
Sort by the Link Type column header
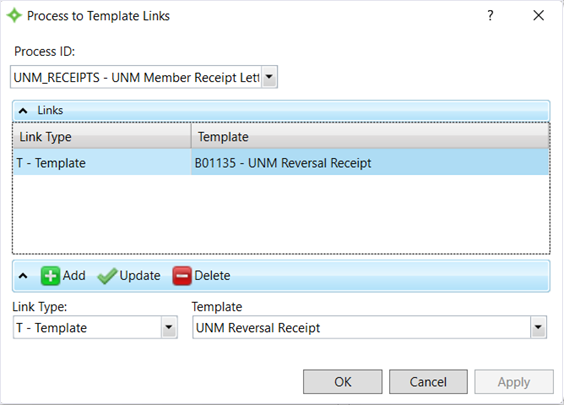102,136
